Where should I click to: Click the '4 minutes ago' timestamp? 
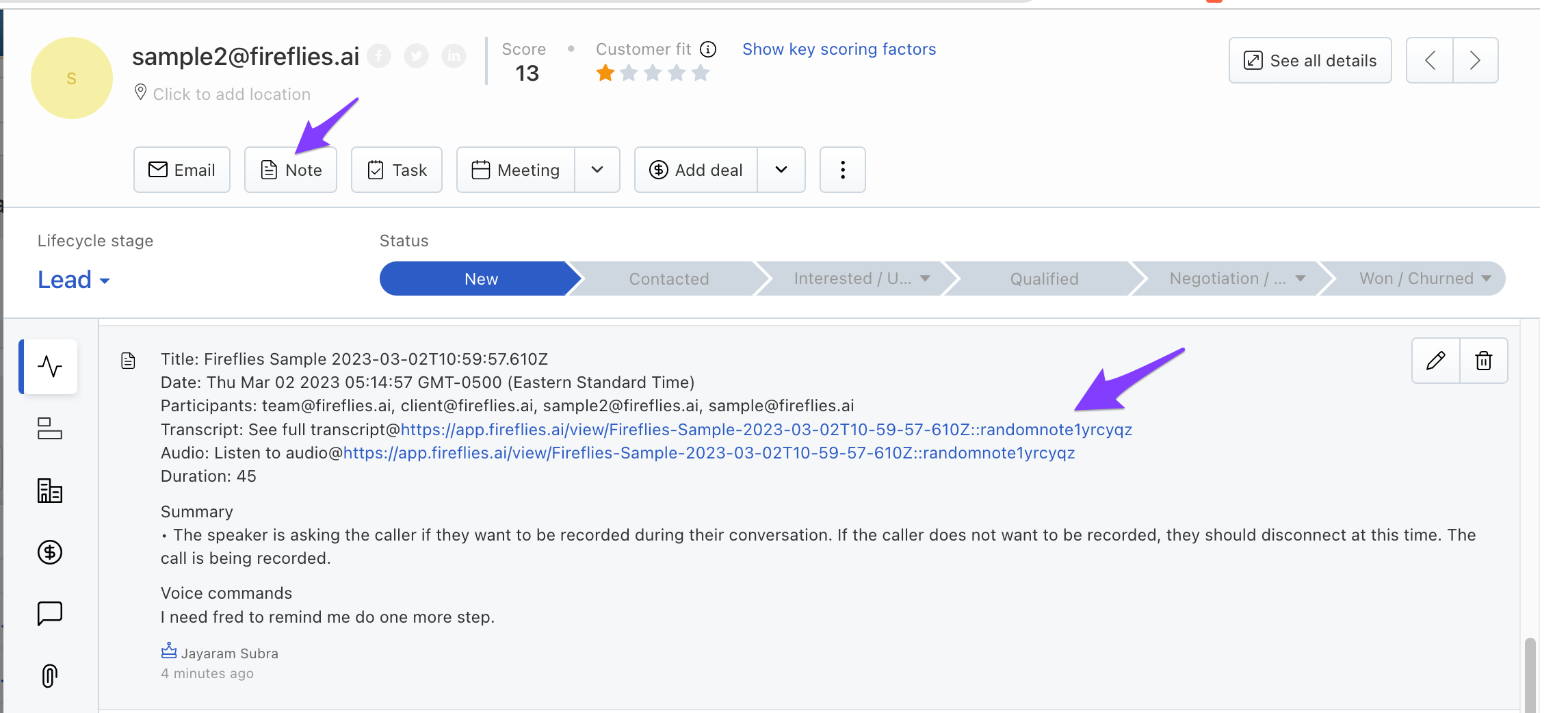click(x=207, y=673)
